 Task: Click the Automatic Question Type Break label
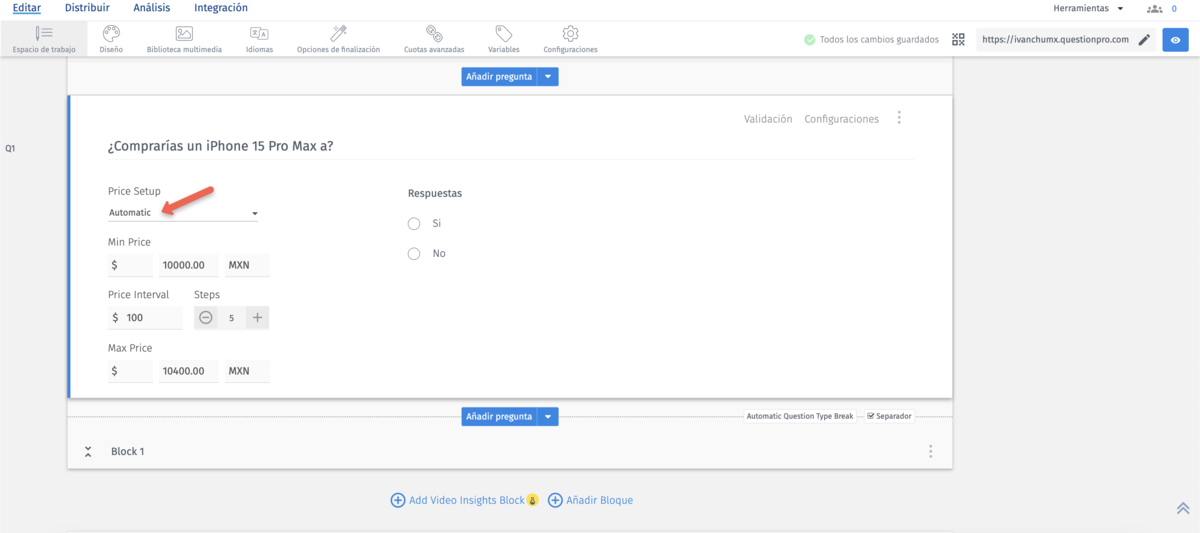click(800, 416)
